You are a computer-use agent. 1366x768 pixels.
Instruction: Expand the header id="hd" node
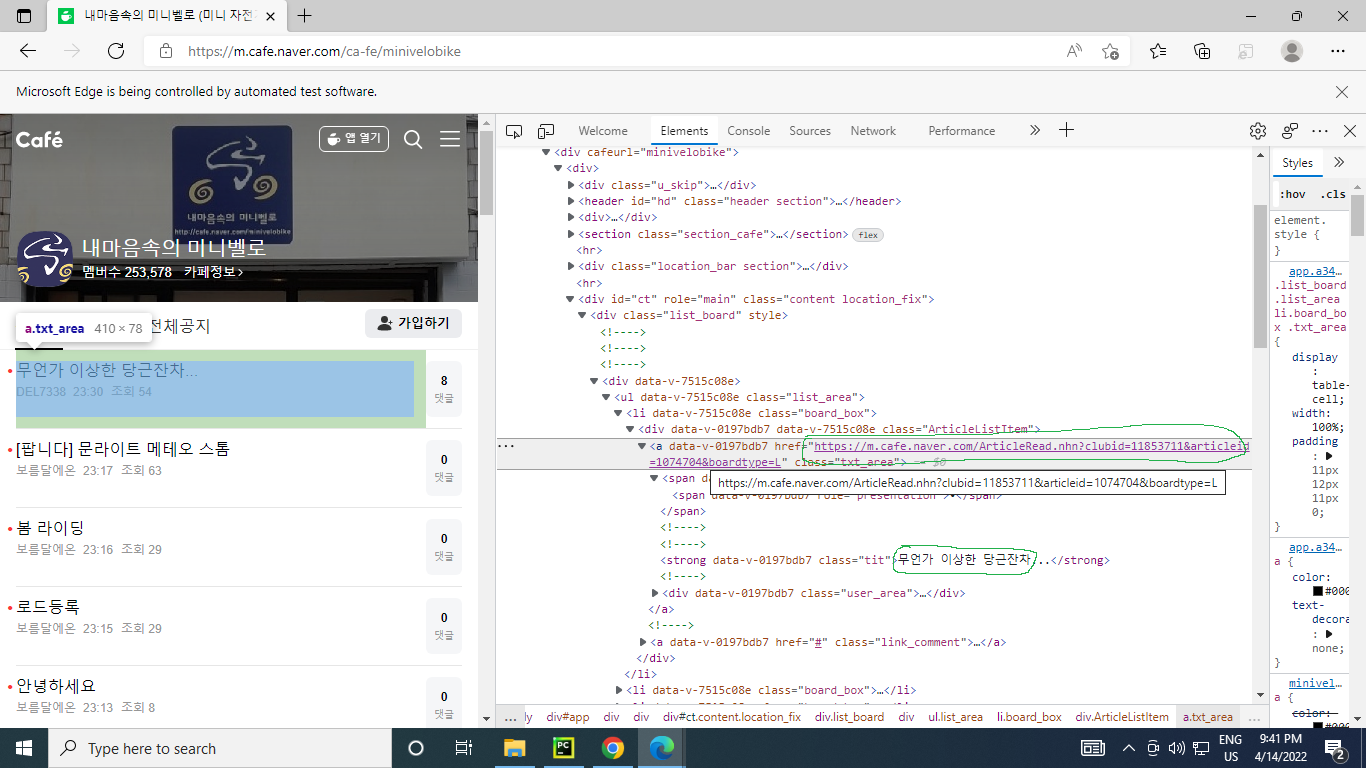pyautogui.click(x=571, y=201)
